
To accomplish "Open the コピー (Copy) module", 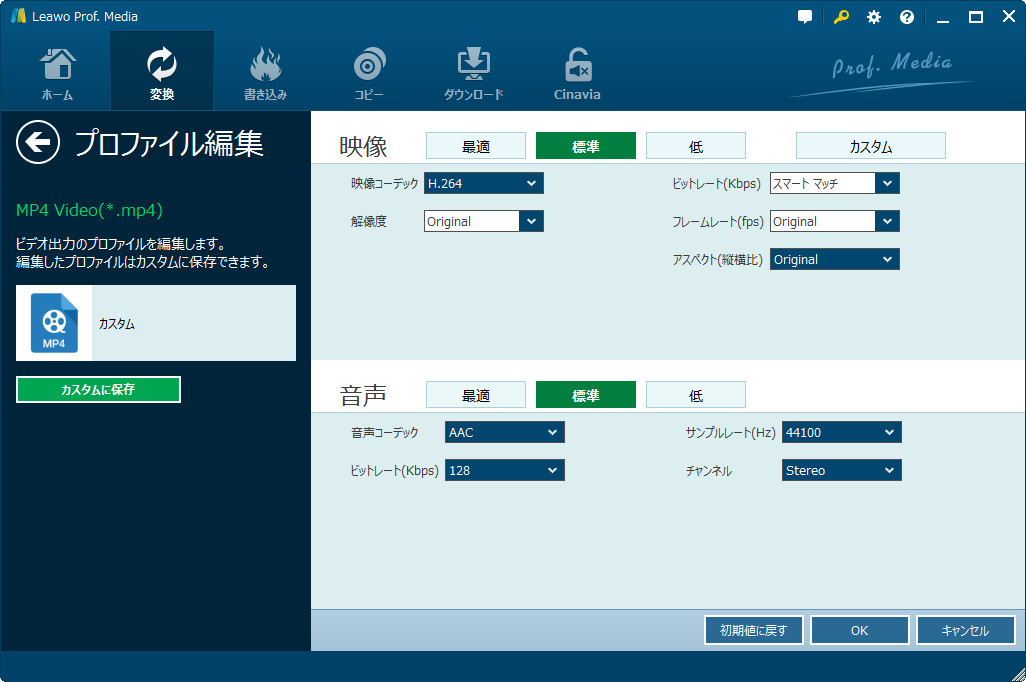I will pos(368,70).
